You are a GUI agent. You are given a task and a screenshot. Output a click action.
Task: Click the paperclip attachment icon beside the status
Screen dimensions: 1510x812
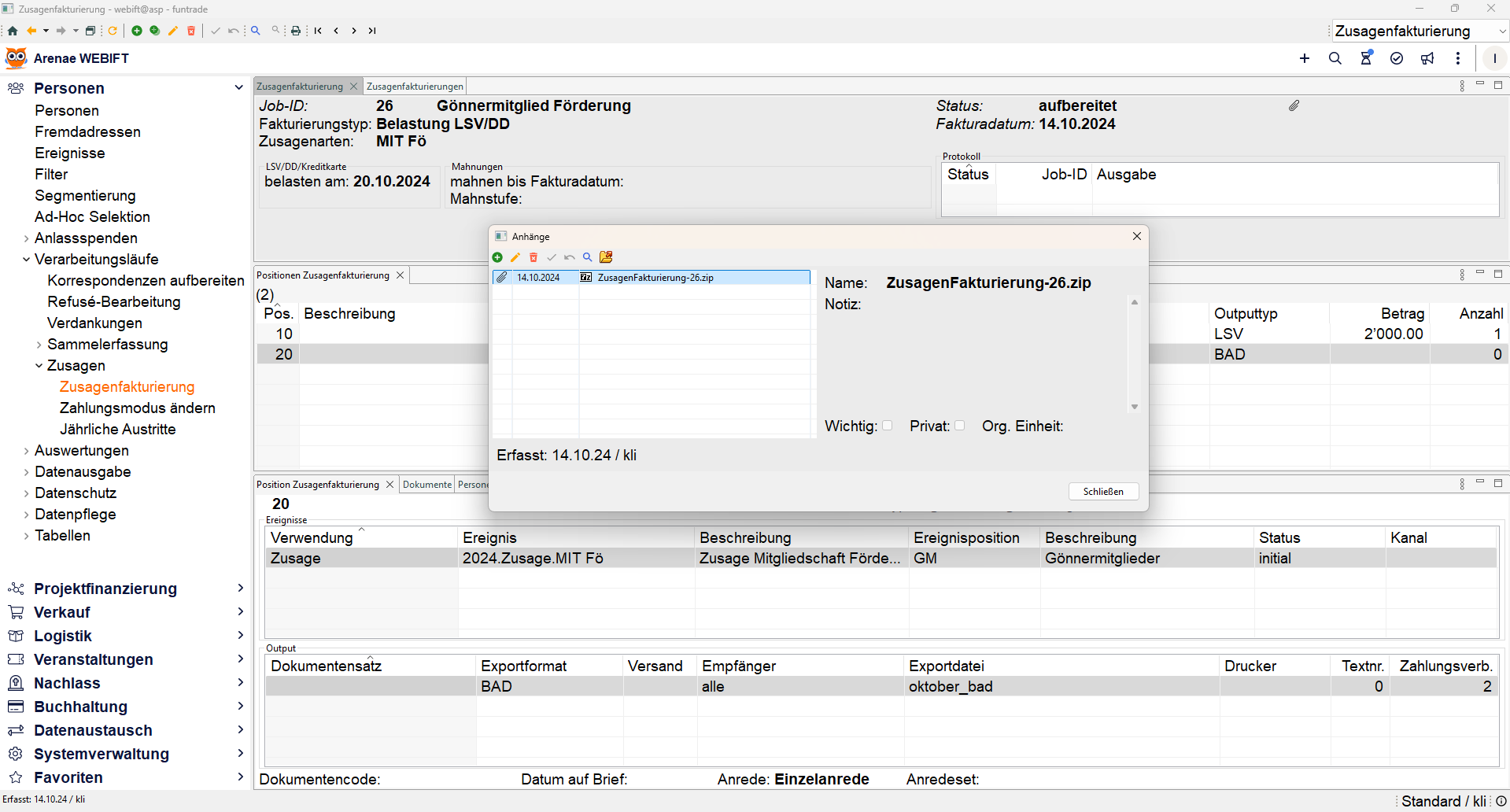[x=1294, y=105]
